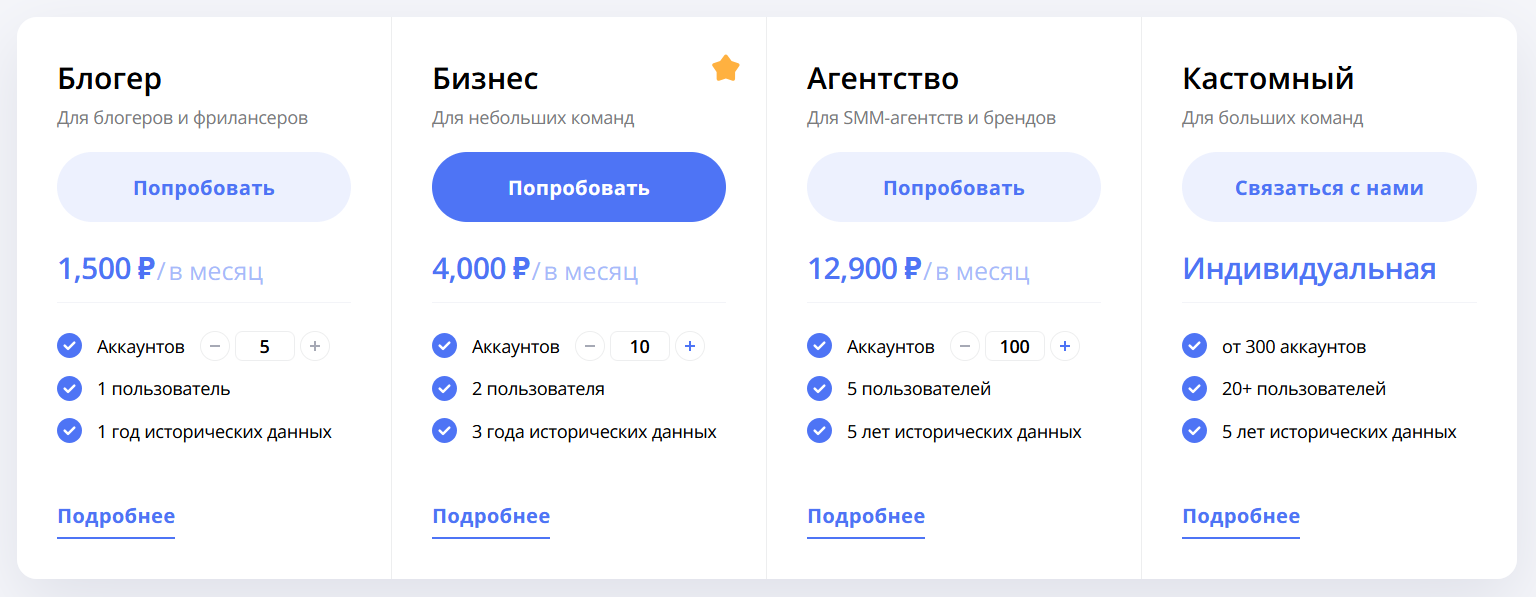The image size is (1536, 597).
Task: Open Подробнее under Кастомный plan
Action: tap(1241, 517)
